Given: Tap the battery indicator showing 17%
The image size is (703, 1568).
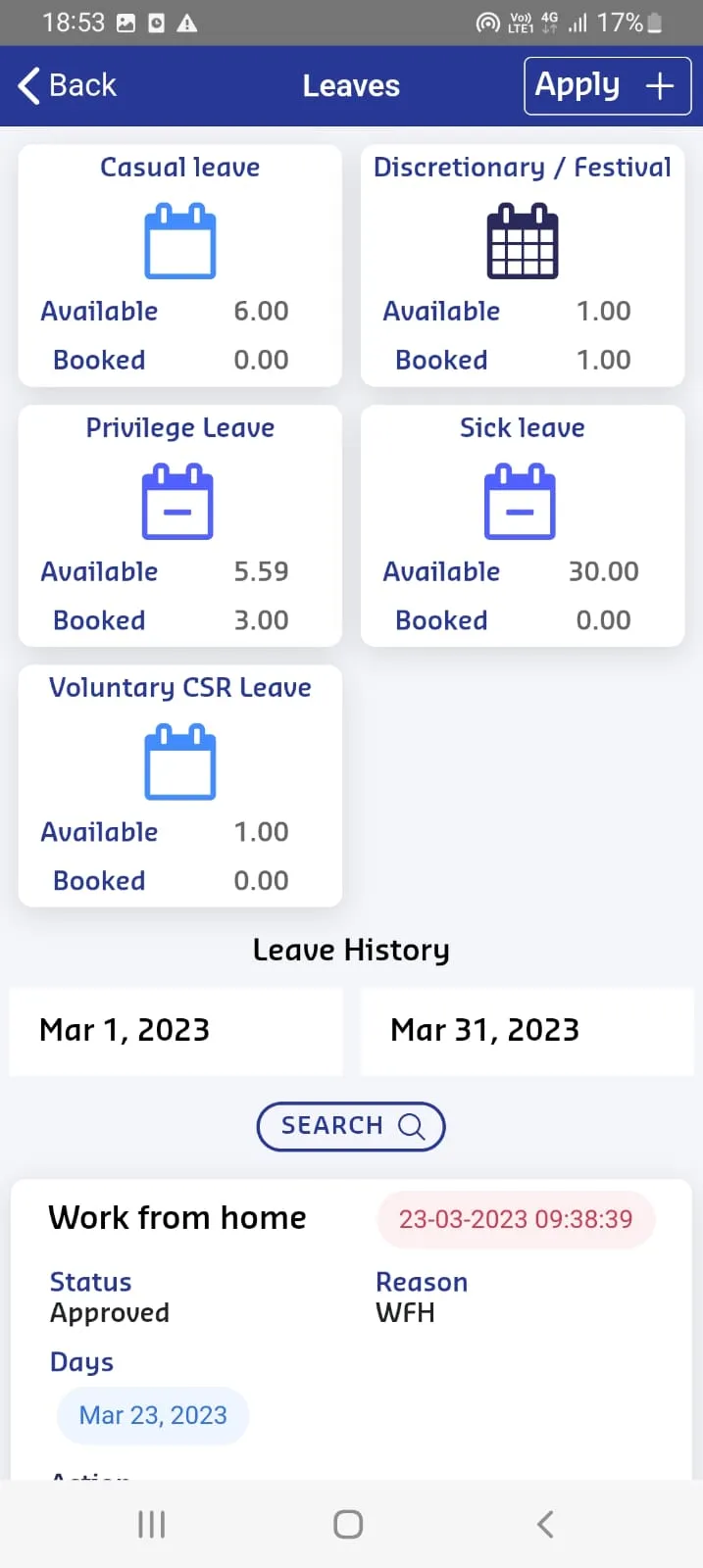Looking at the screenshot, I should pos(655,22).
